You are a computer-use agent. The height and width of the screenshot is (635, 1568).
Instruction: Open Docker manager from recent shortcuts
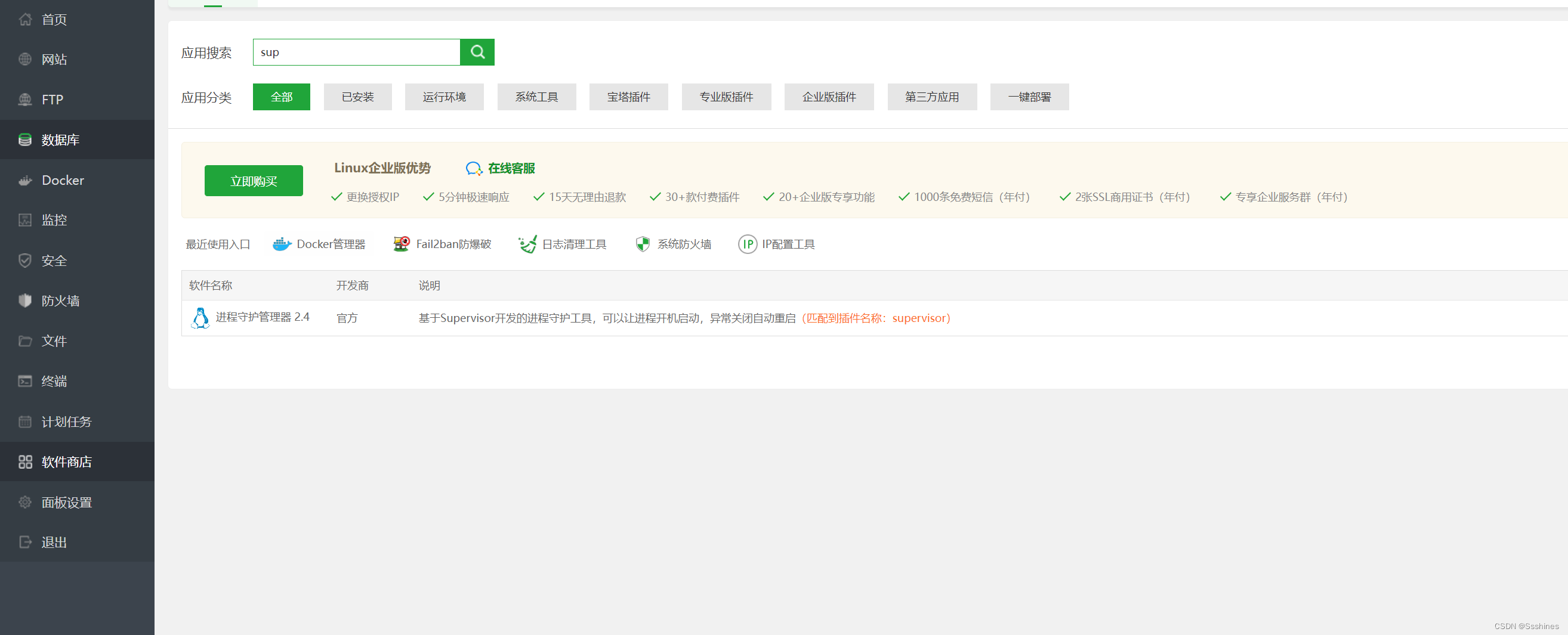click(319, 244)
